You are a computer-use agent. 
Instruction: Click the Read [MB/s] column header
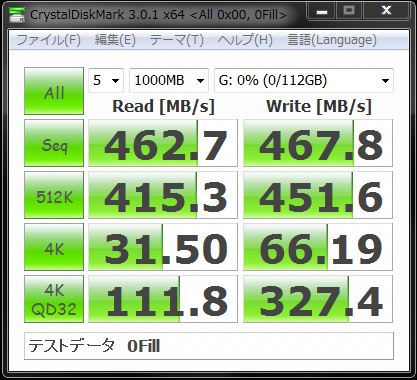pyautogui.click(x=163, y=107)
